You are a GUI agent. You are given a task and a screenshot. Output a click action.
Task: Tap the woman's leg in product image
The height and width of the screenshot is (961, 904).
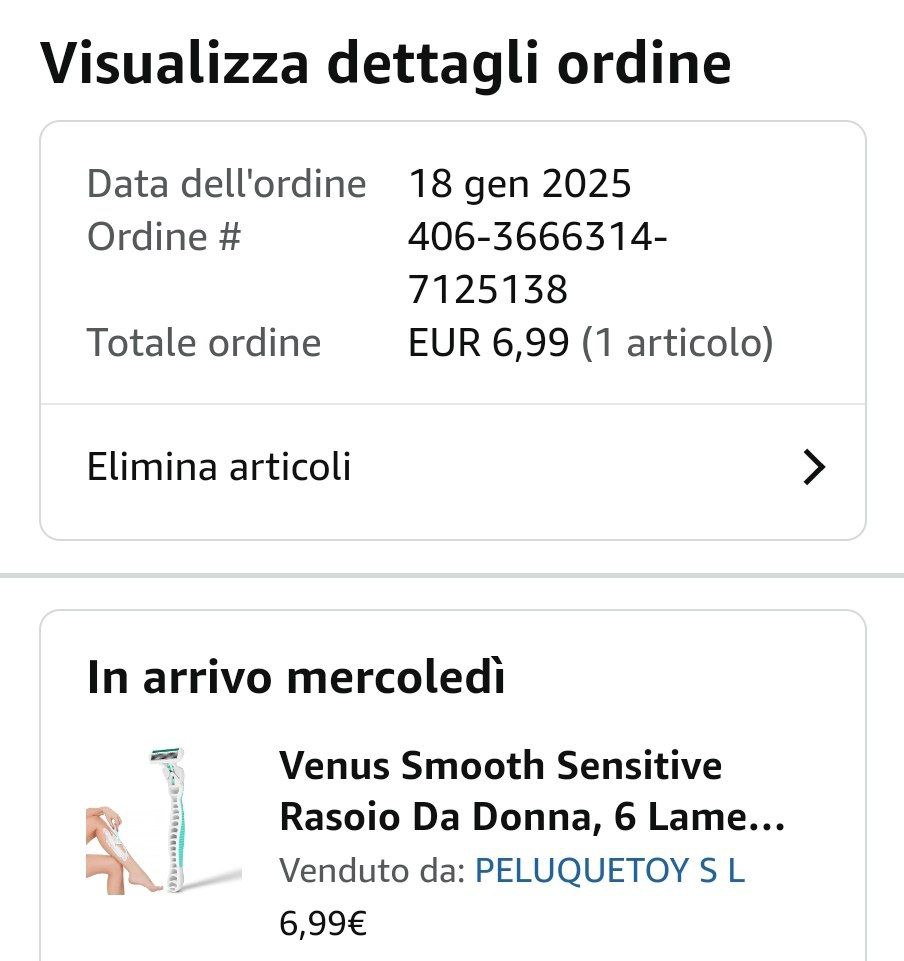(x=118, y=850)
